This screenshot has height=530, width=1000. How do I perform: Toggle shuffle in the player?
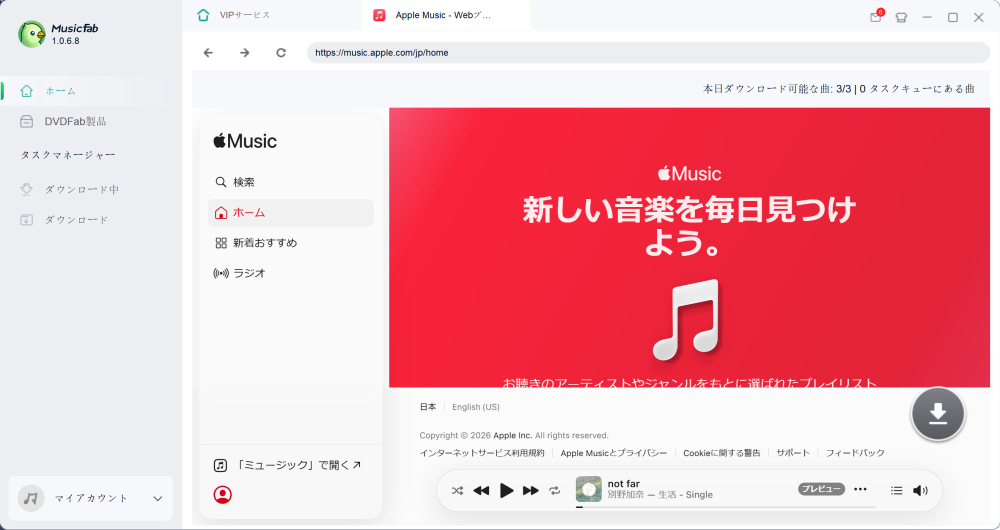[x=457, y=490]
